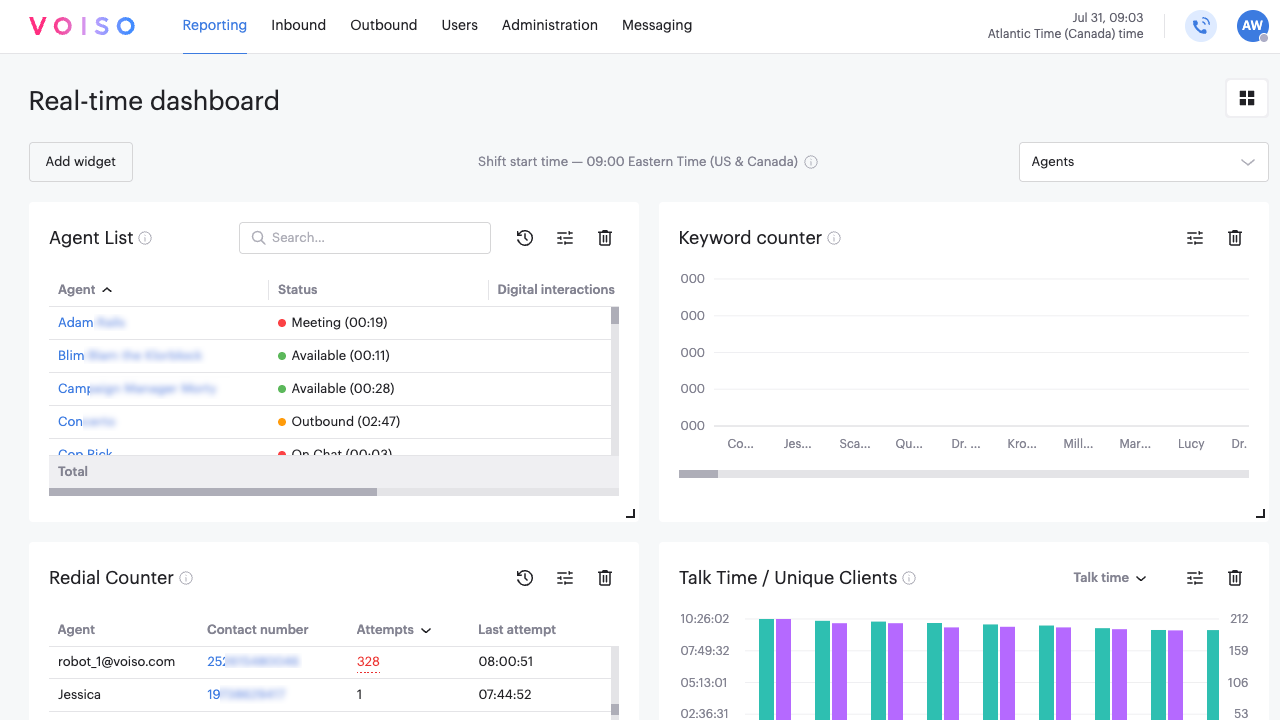
Task: Click the dashboard layout grid icon
Action: pyautogui.click(x=1246, y=98)
